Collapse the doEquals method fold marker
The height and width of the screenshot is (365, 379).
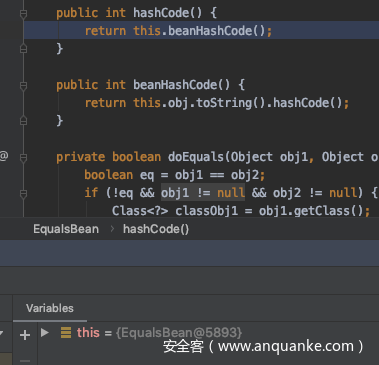click(x=23, y=158)
